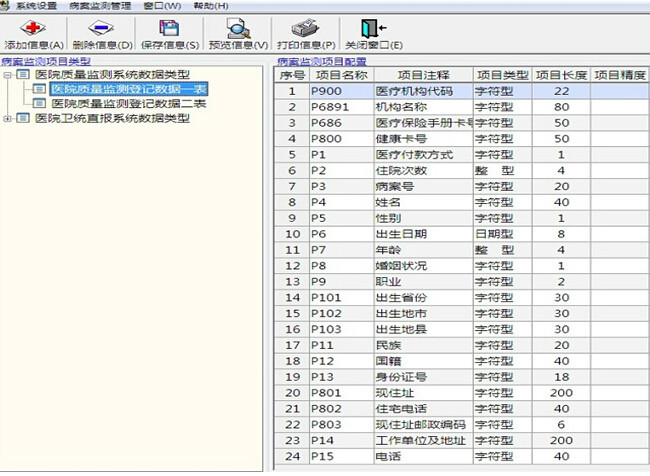This screenshot has width=650, height=476.
Task: Select tree item 医院质量监测登记数据一表
Action: 129,89
